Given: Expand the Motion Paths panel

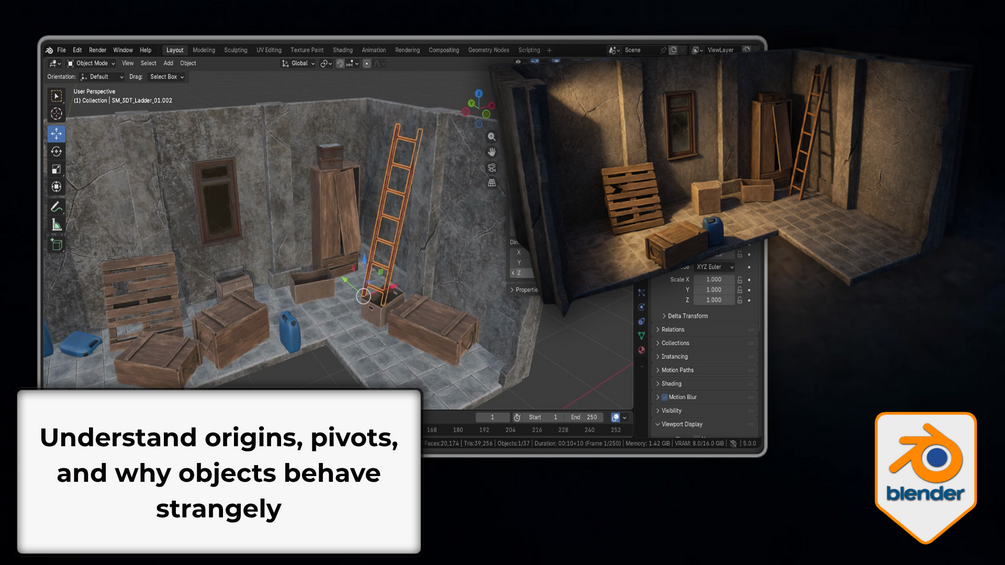Looking at the screenshot, I should click(705, 370).
